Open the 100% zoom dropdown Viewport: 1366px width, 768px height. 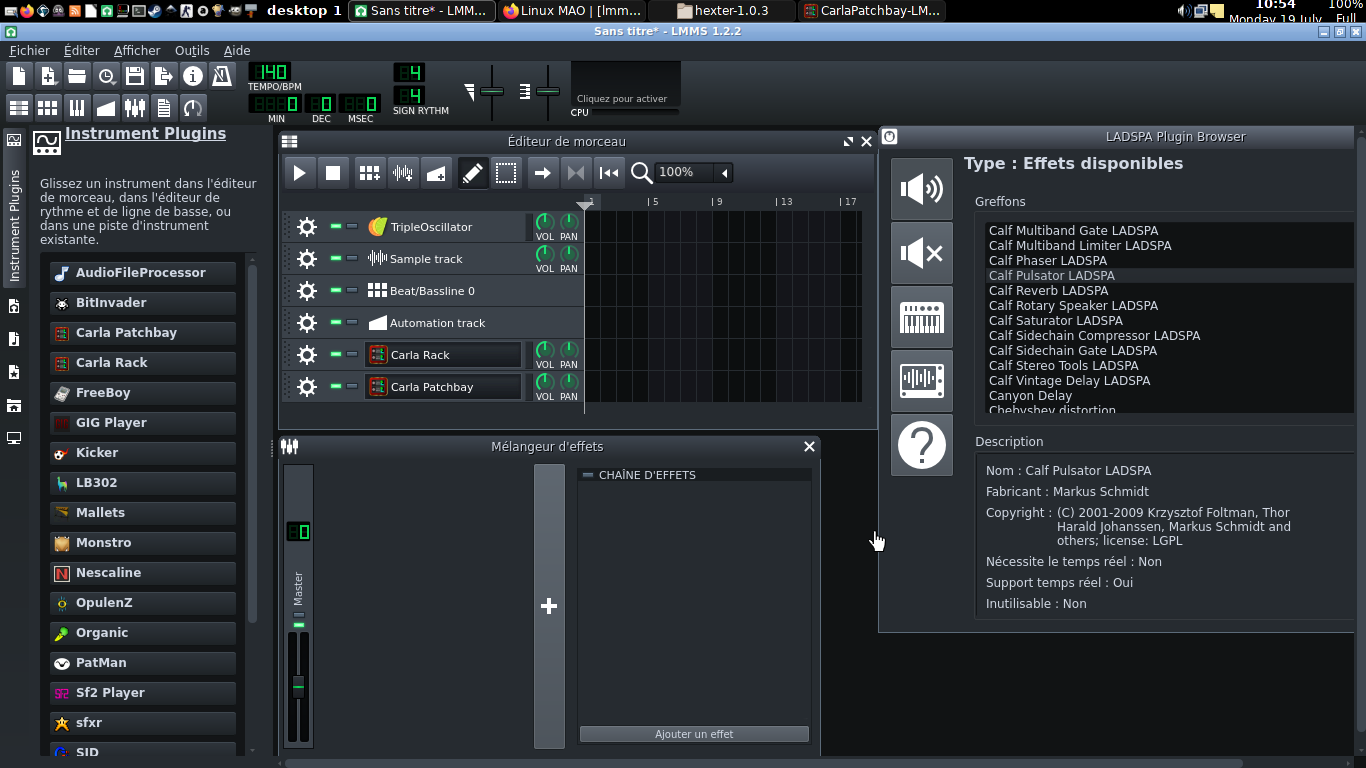coord(724,173)
